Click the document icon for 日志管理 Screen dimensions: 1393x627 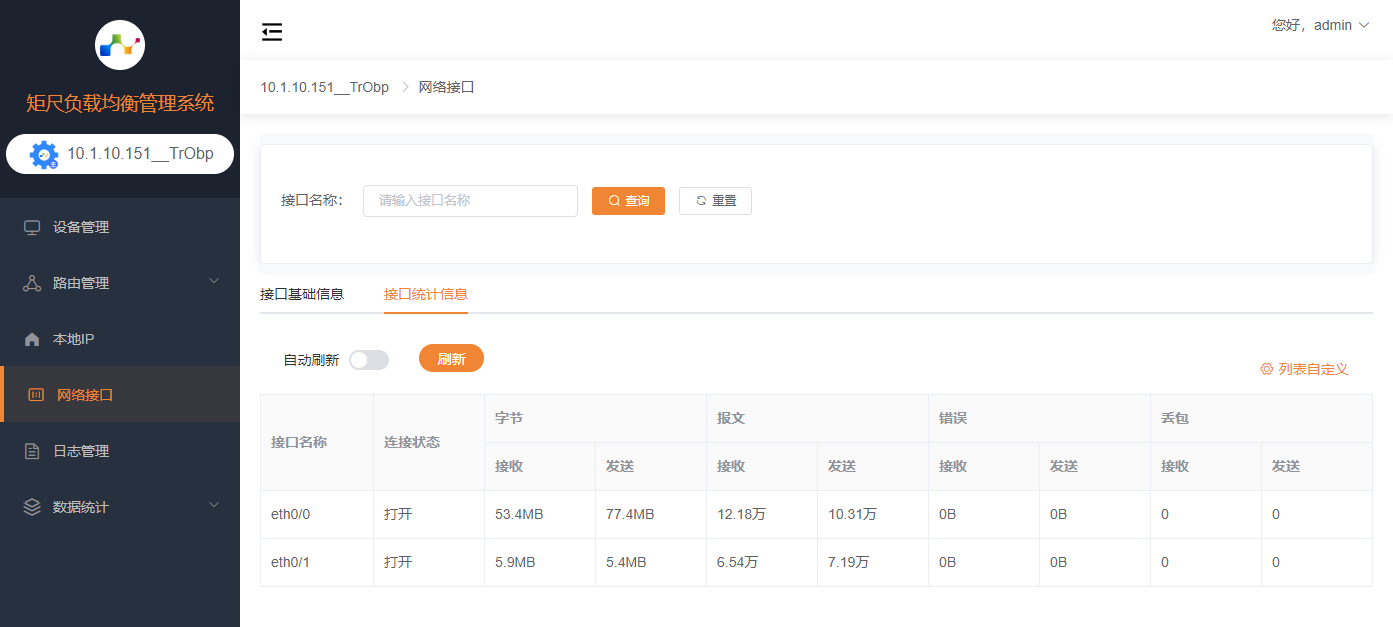tap(32, 451)
